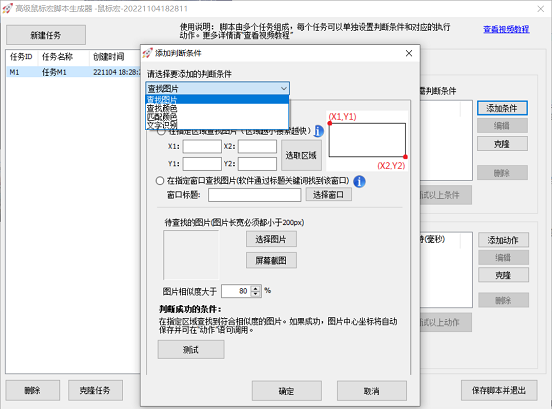Click the 屏幕截图 button
552x409 pixels.
click(271, 260)
